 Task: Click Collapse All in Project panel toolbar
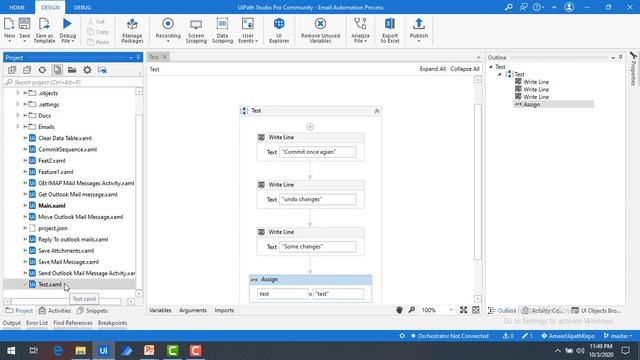27,70
